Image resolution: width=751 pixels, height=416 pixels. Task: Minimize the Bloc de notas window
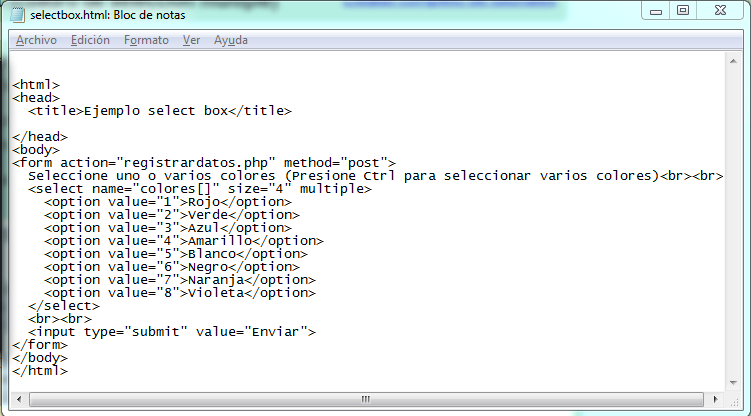click(656, 11)
